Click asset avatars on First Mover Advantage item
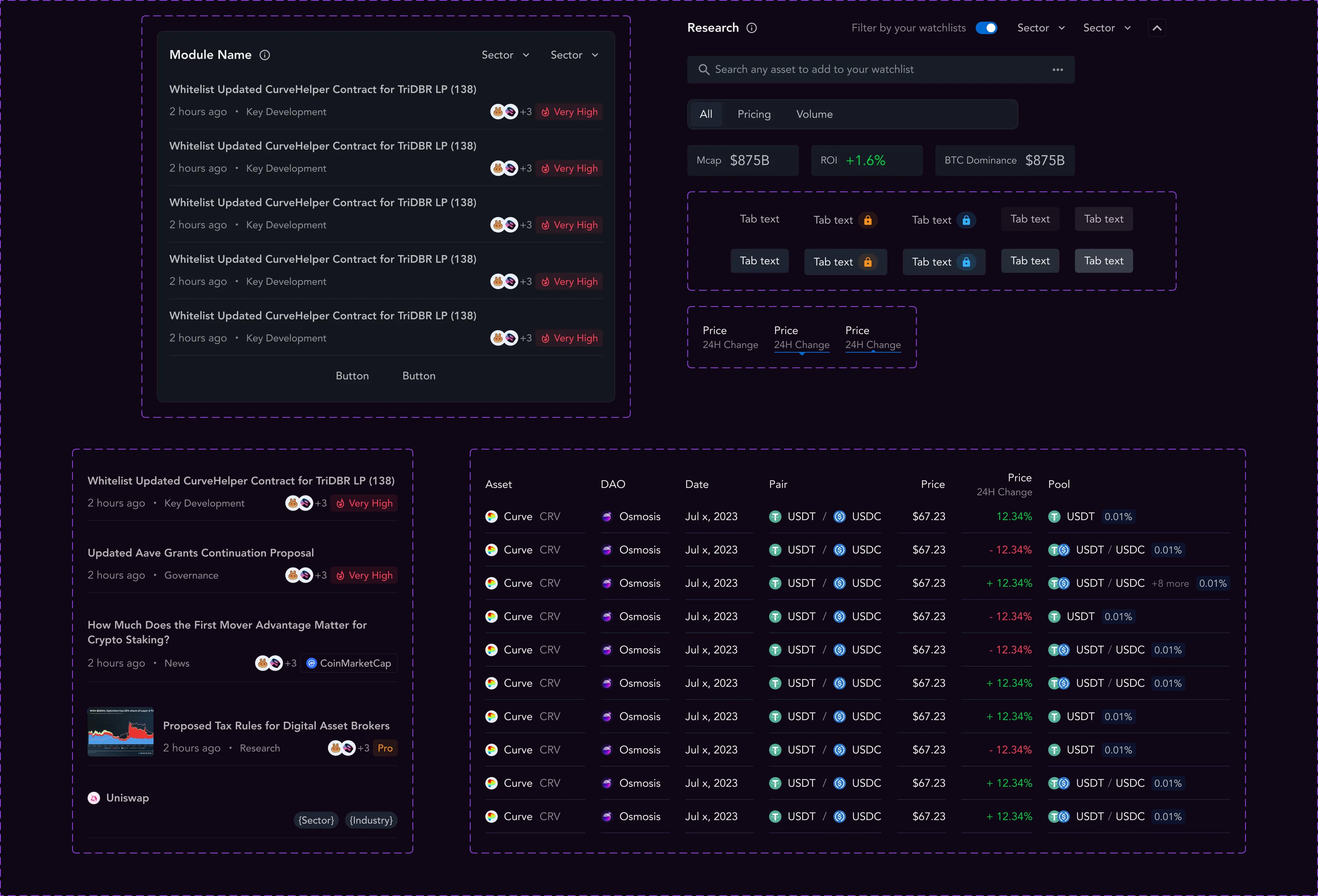1318x896 pixels. [x=269, y=663]
